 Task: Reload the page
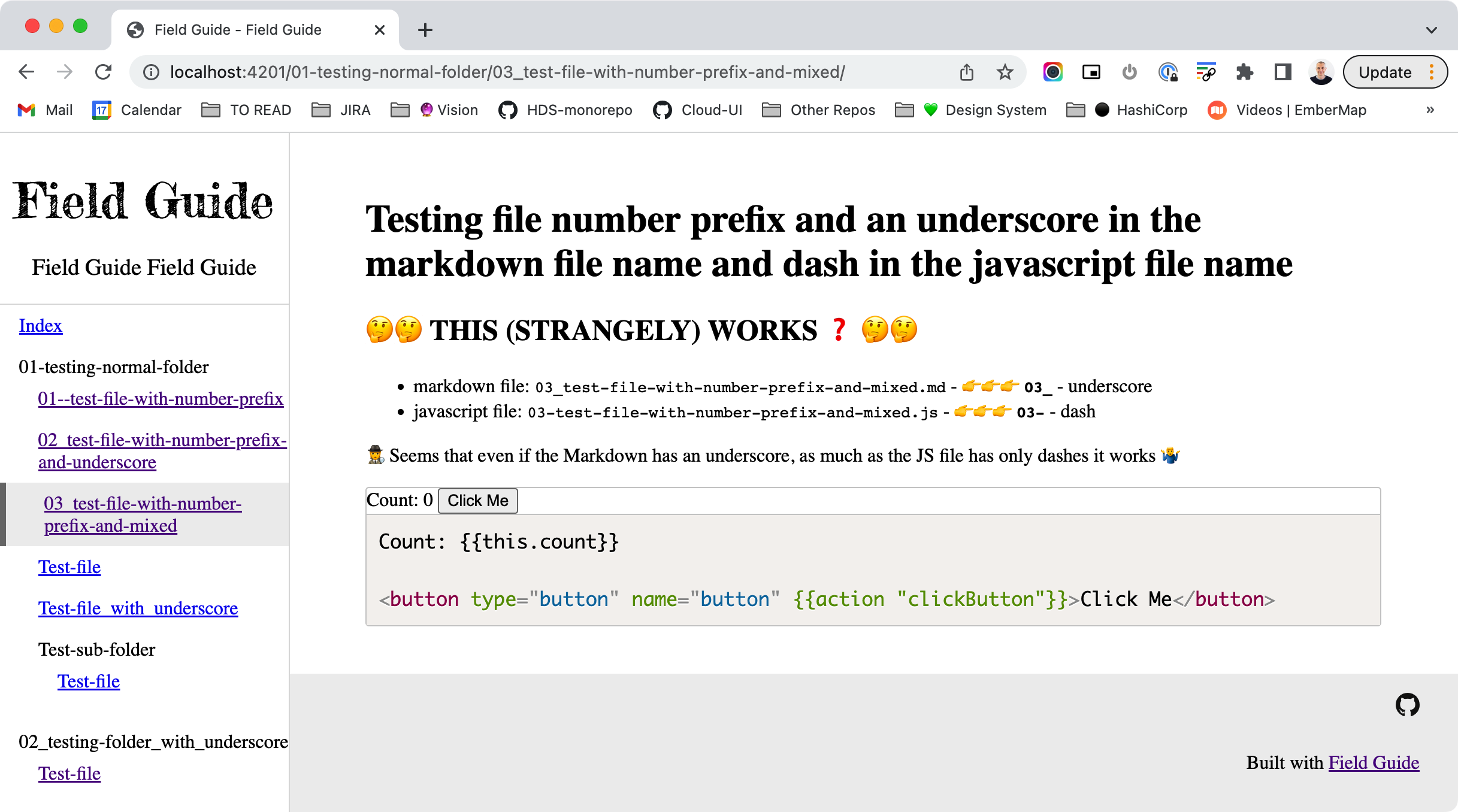coord(104,72)
